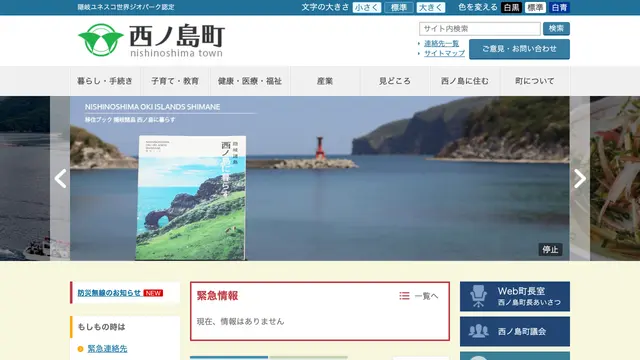Click ご意見・お問い合わせ button

pos(519,49)
